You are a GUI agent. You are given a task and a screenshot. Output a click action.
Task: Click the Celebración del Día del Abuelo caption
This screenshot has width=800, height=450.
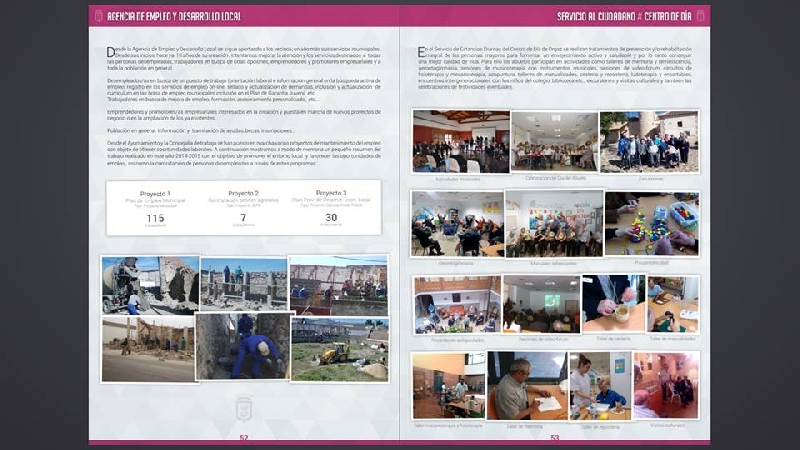click(555, 178)
